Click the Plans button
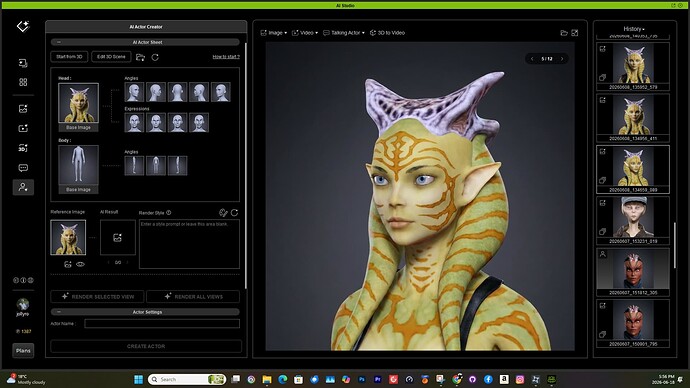Viewport: 690px width, 388px height. (x=23, y=351)
